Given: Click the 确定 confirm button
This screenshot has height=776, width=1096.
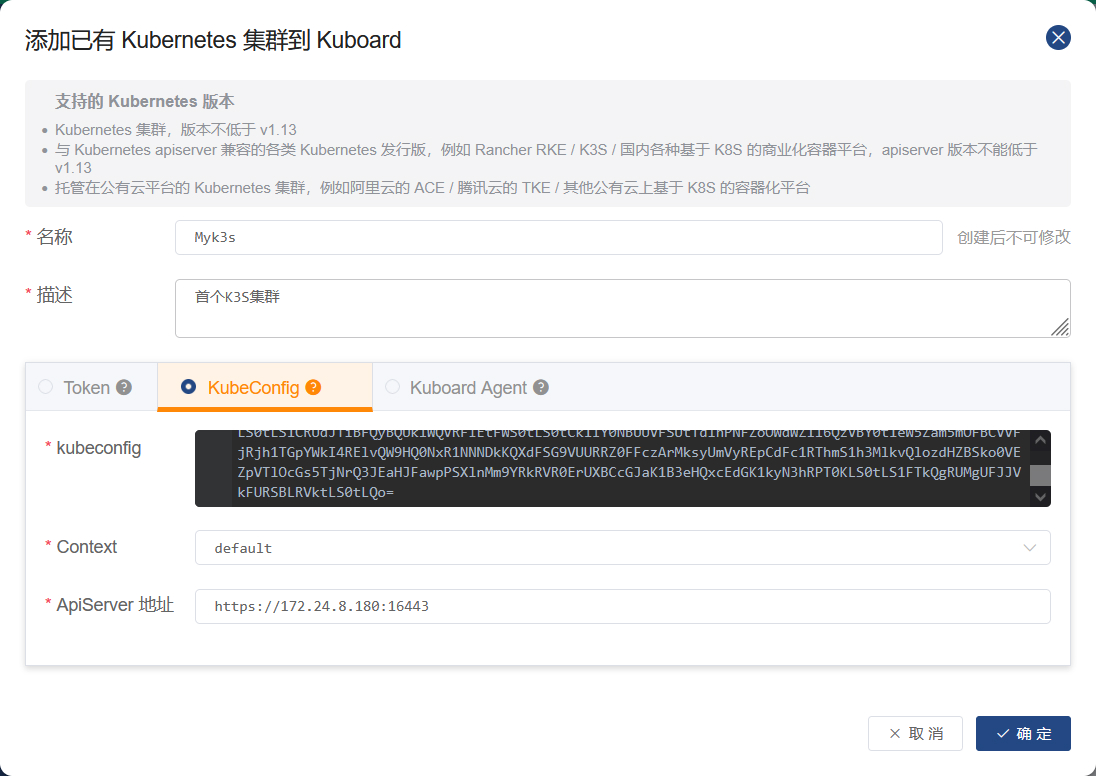Looking at the screenshot, I should (1023, 733).
